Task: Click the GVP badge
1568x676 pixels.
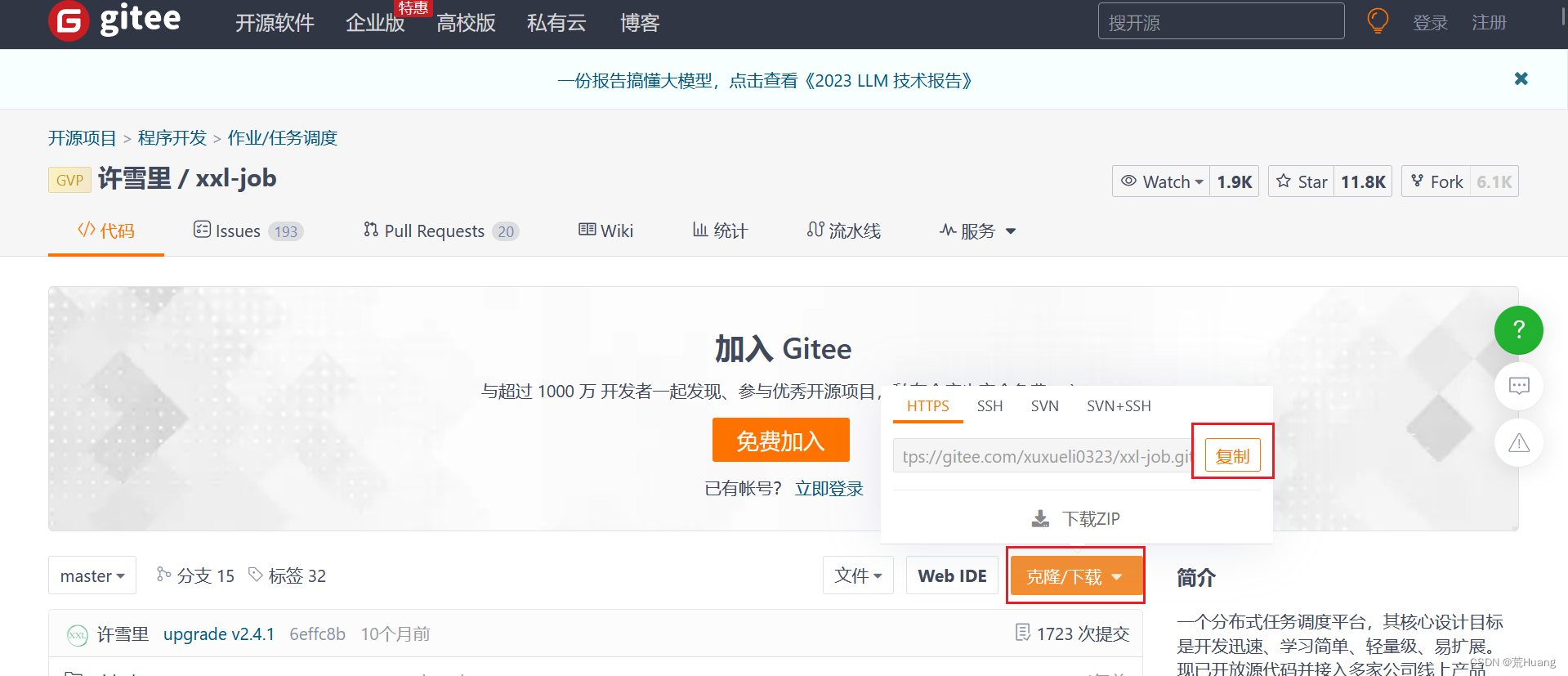Action: (69, 180)
